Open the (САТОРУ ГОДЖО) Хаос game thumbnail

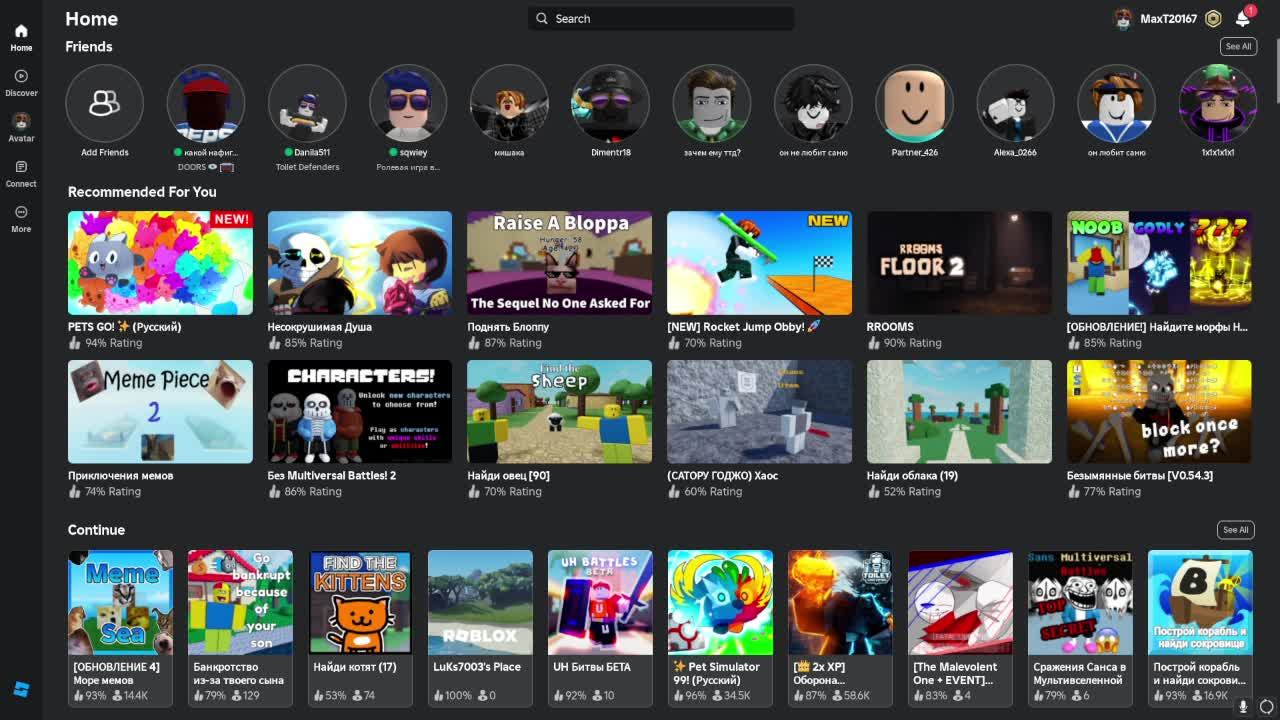(x=759, y=412)
